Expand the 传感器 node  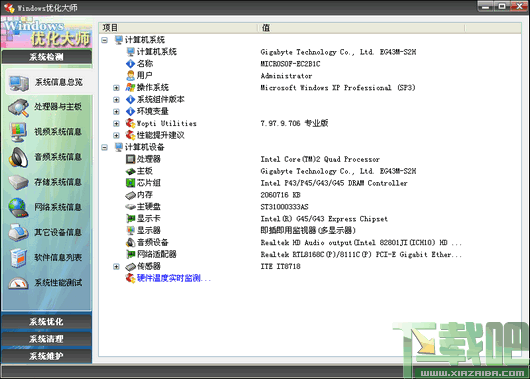tap(116, 266)
